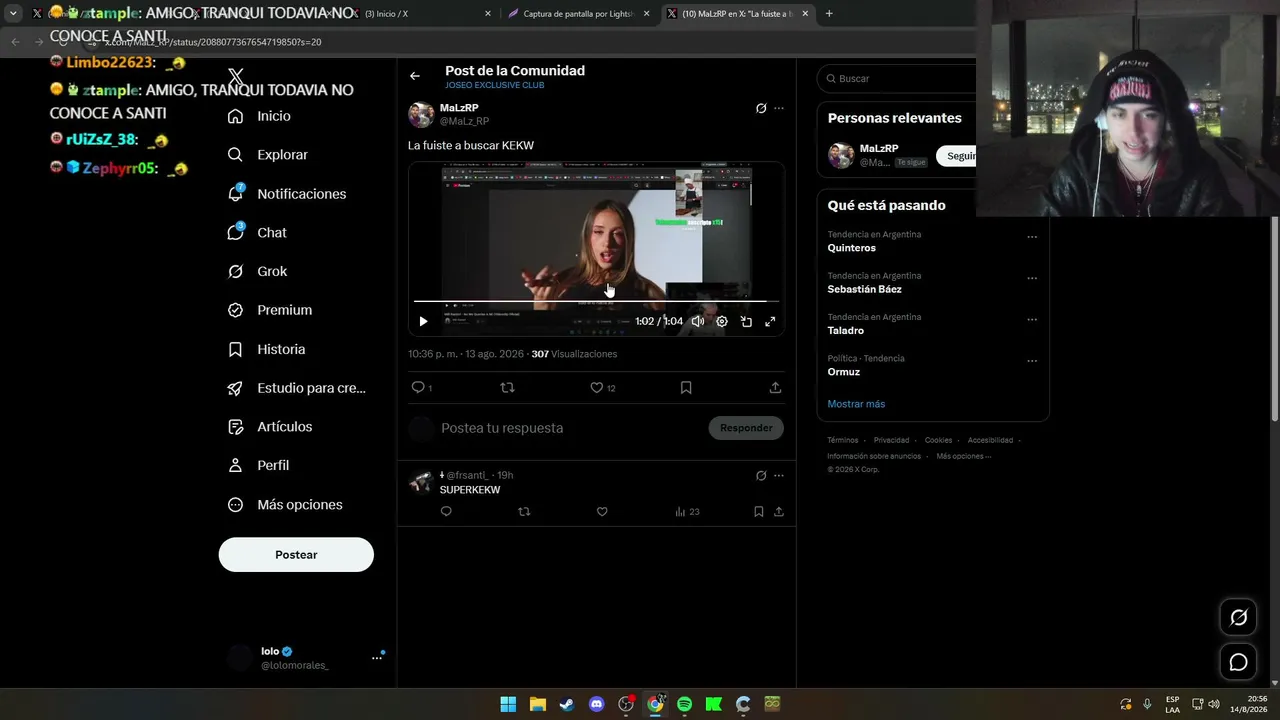Open Artículos in the sidebar
The height and width of the screenshot is (720, 1280).
click(270, 427)
